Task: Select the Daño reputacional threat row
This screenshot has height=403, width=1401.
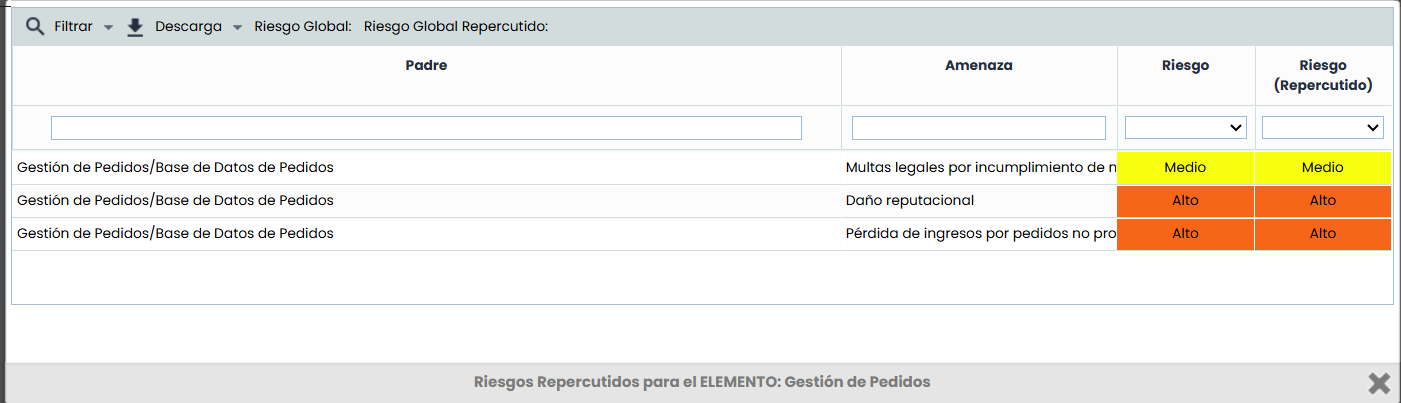Action: coord(909,200)
